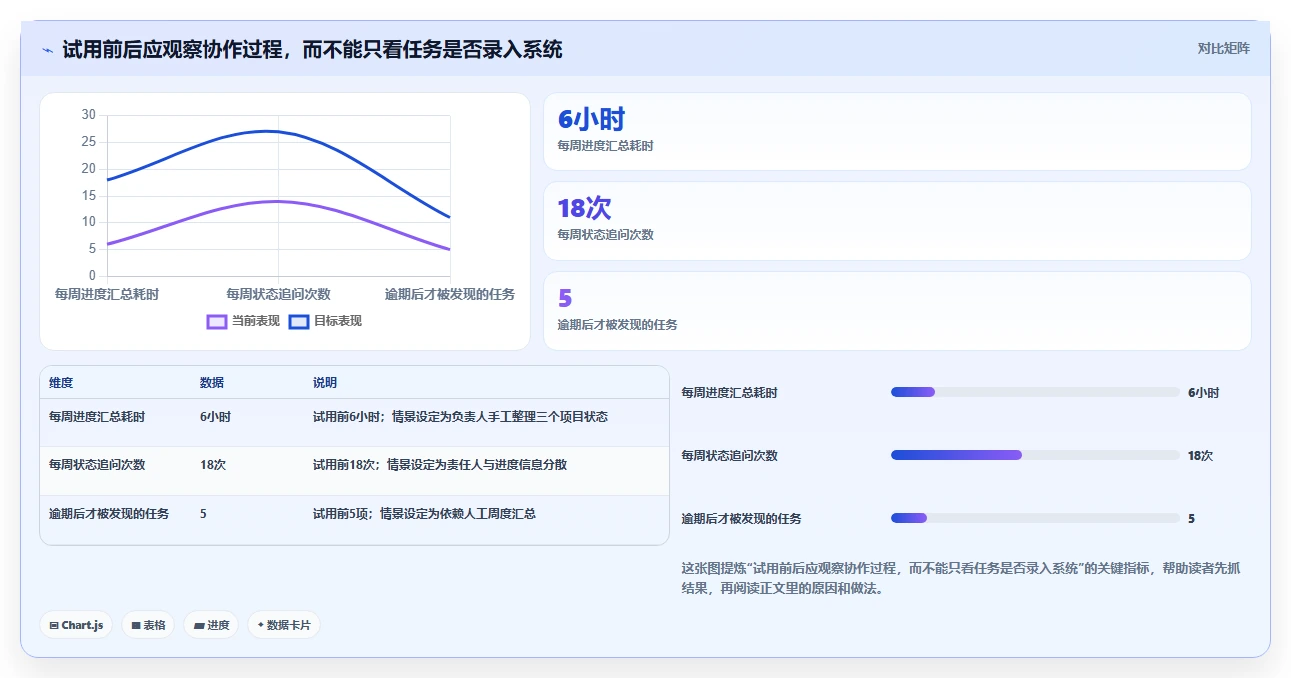This screenshot has height=678, width=1291.
Task: Click the 数据 column header
Action: click(212, 383)
